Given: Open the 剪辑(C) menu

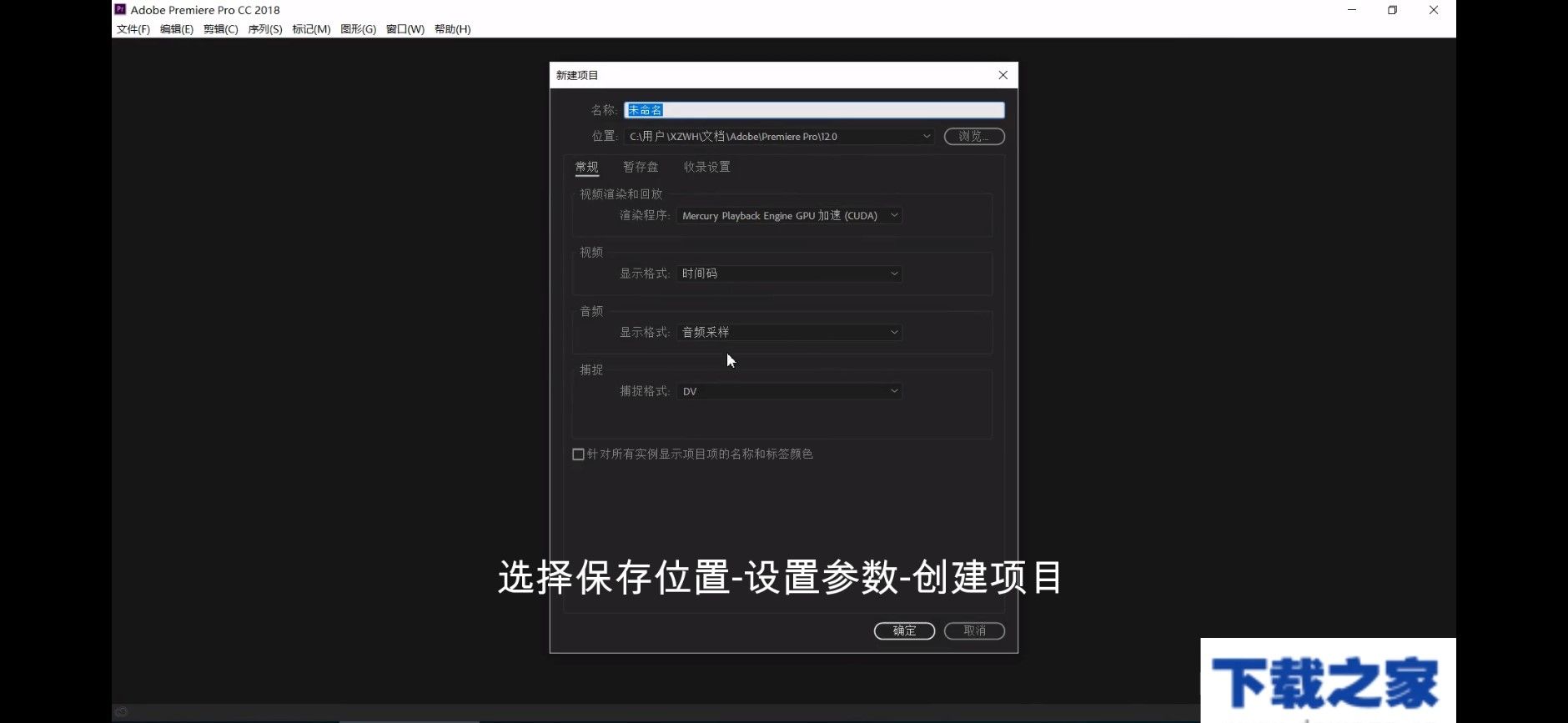Looking at the screenshot, I should coord(220,29).
